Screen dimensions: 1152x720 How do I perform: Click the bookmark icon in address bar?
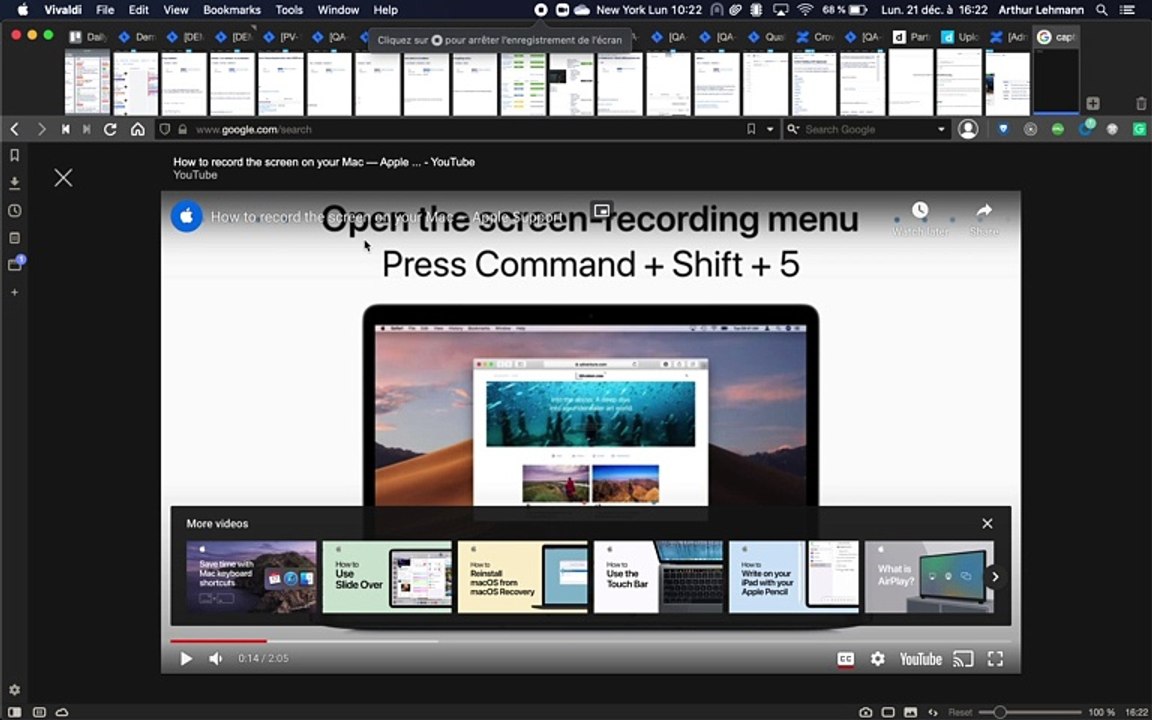click(x=751, y=129)
